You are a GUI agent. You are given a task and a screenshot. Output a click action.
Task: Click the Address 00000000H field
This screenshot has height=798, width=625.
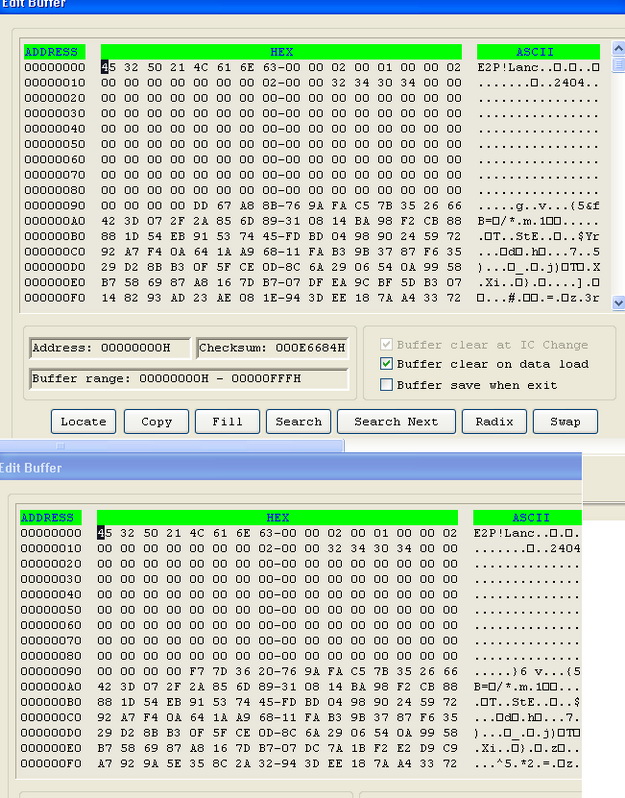pyautogui.click(x=108, y=348)
